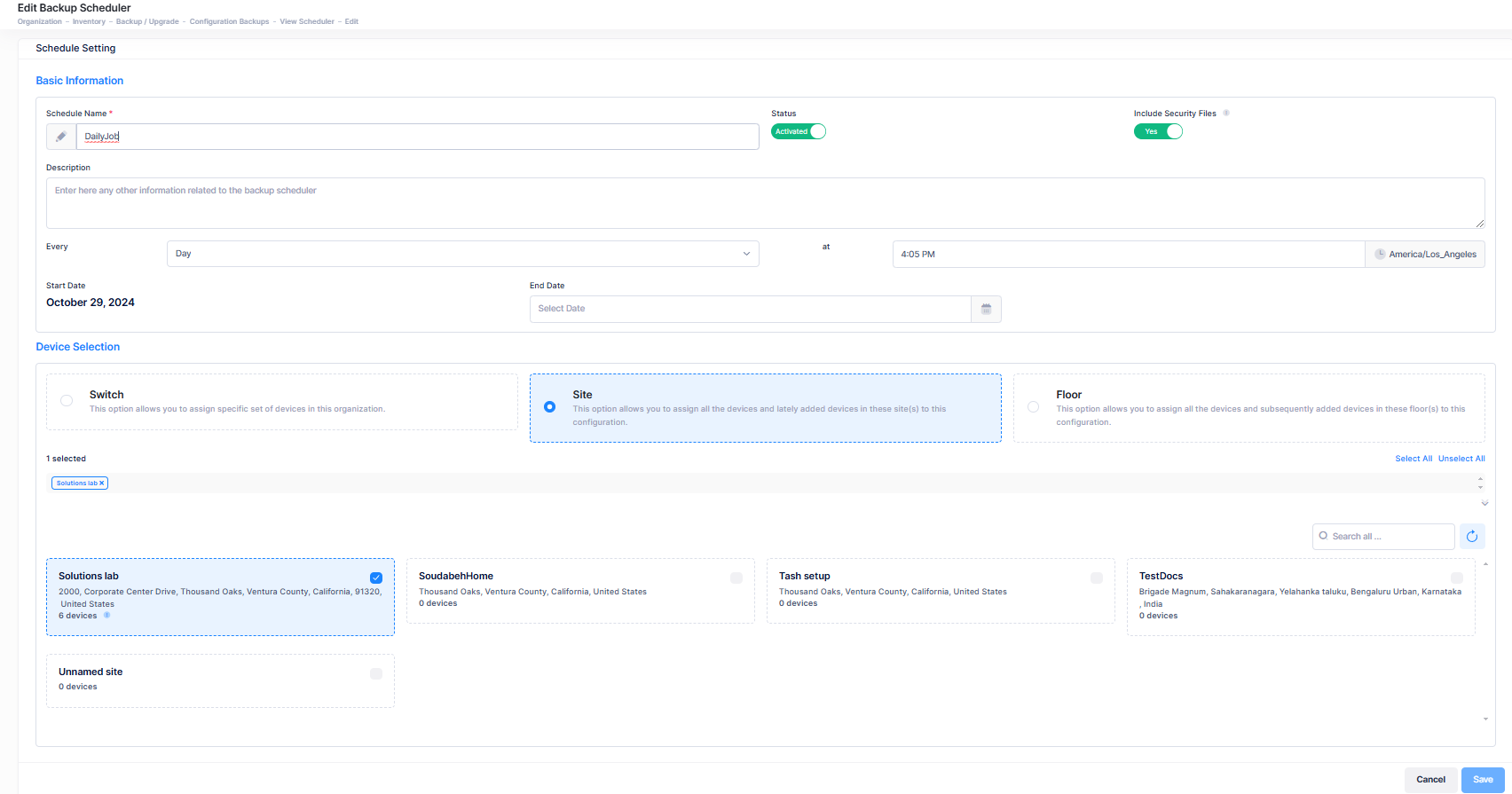Click the refresh icon next to search
The image size is (1512, 794).
pyautogui.click(x=1472, y=536)
